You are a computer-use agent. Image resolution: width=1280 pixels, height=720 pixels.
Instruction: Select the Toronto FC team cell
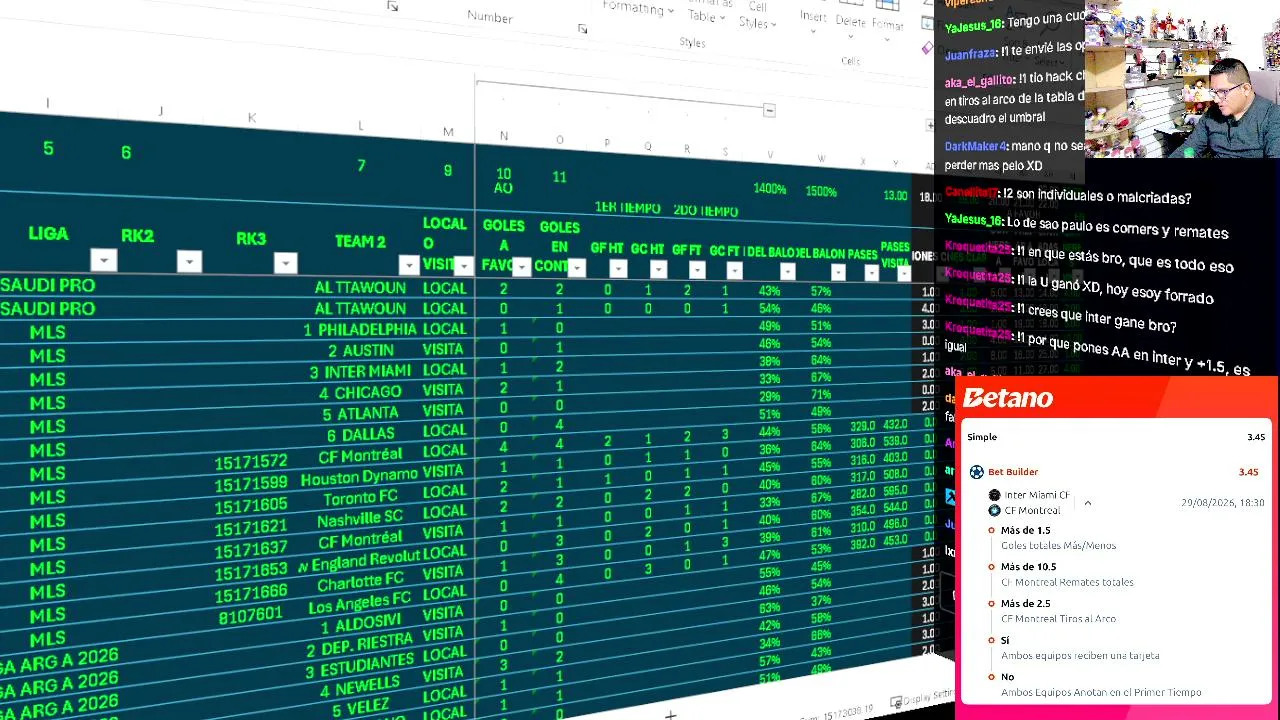[x=360, y=498]
